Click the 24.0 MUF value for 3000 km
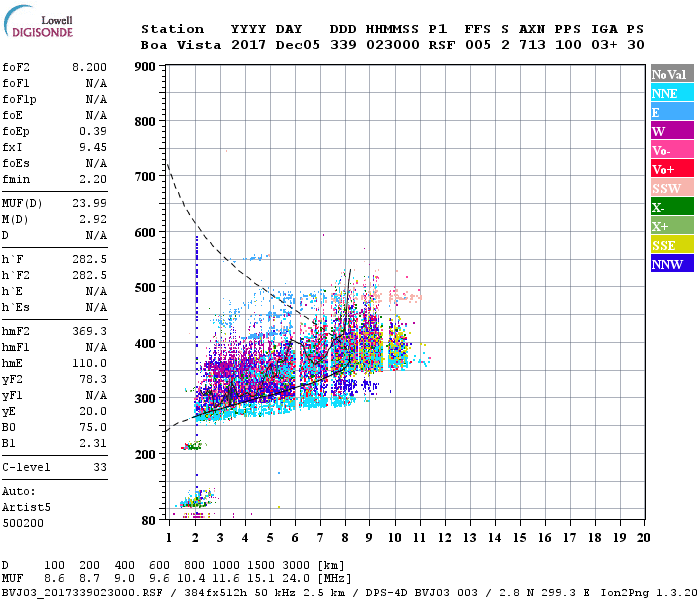Viewport: 700px width, 600px height. tap(296, 579)
